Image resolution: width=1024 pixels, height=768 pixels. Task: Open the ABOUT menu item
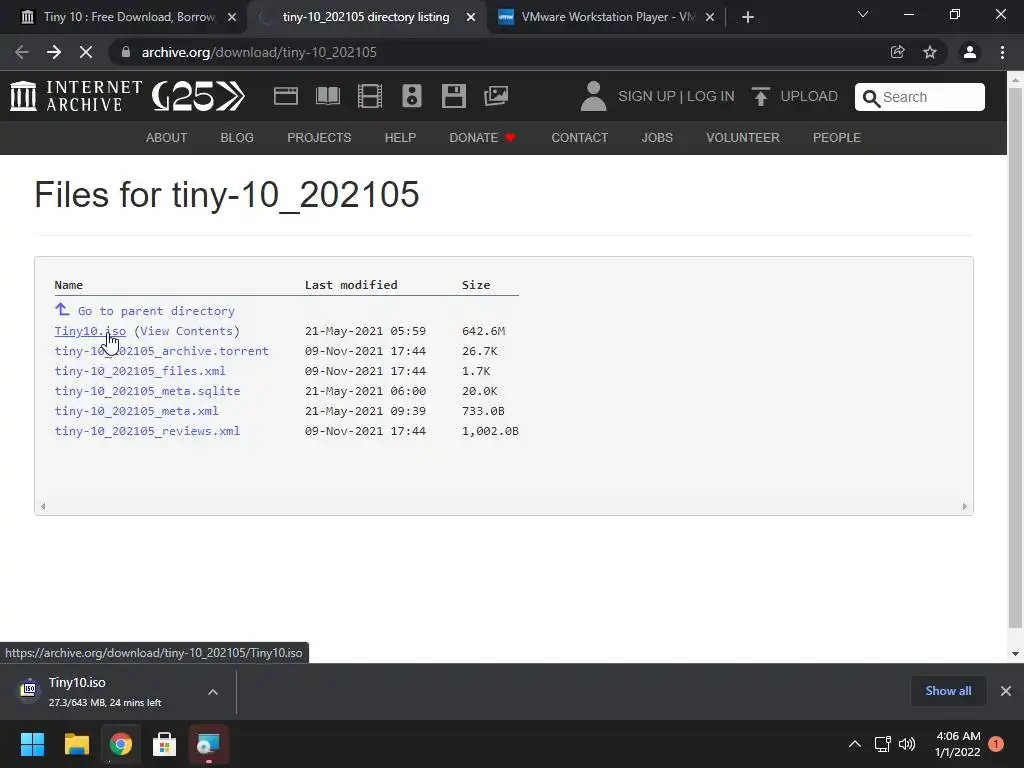click(x=167, y=138)
